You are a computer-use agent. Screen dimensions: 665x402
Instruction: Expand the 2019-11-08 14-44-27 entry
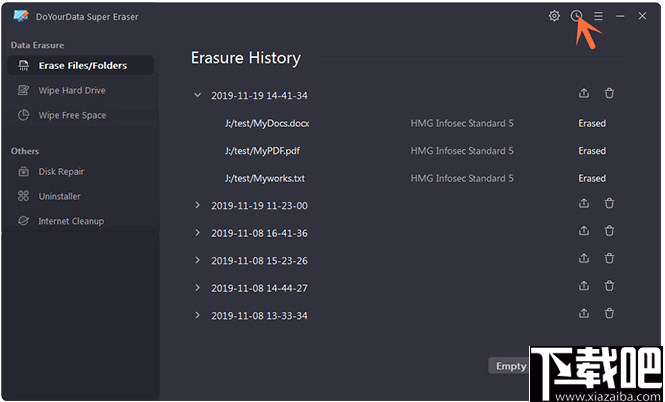pyautogui.click(x=197, y=288)
